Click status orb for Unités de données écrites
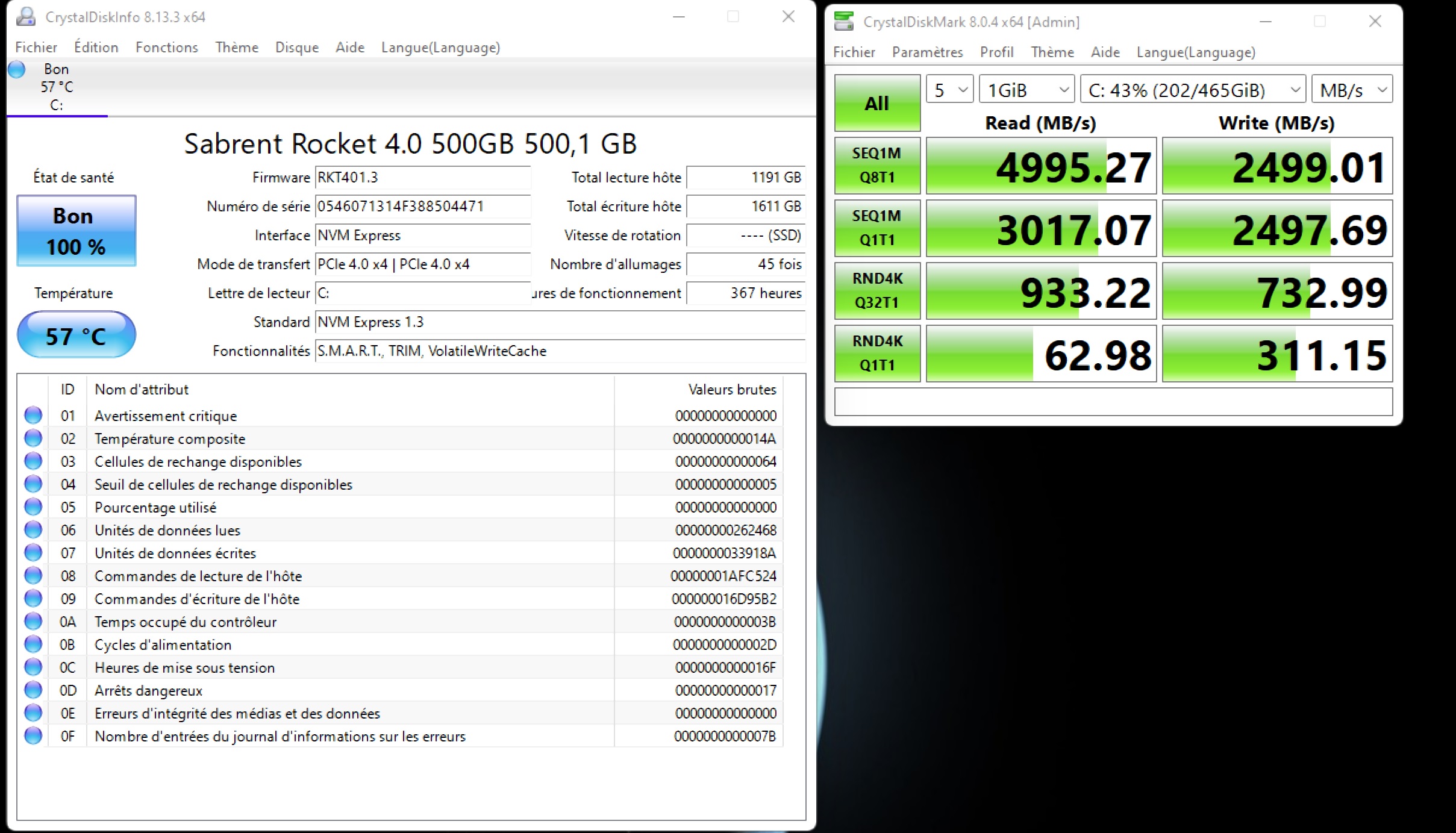The width and height of the screenshot is (1456, 833). (33, 552)
